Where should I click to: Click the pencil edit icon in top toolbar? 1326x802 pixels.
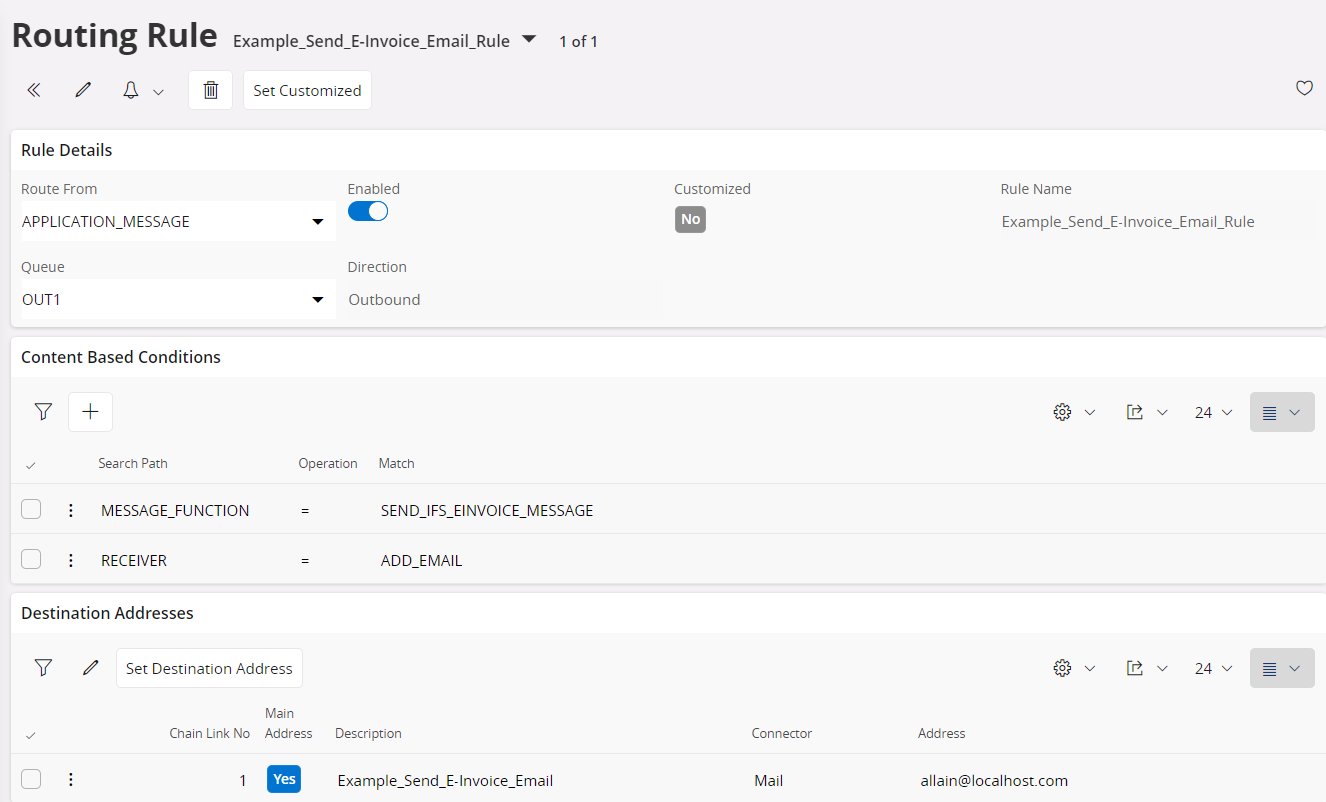tap(83, 90)
